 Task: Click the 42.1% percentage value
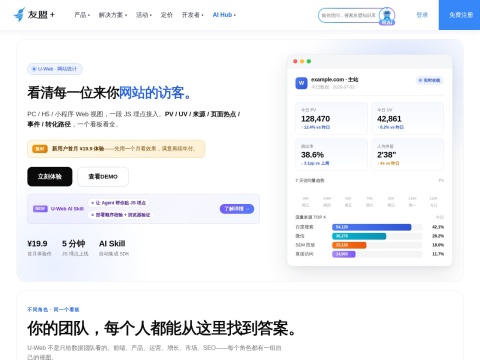[438, 227]
